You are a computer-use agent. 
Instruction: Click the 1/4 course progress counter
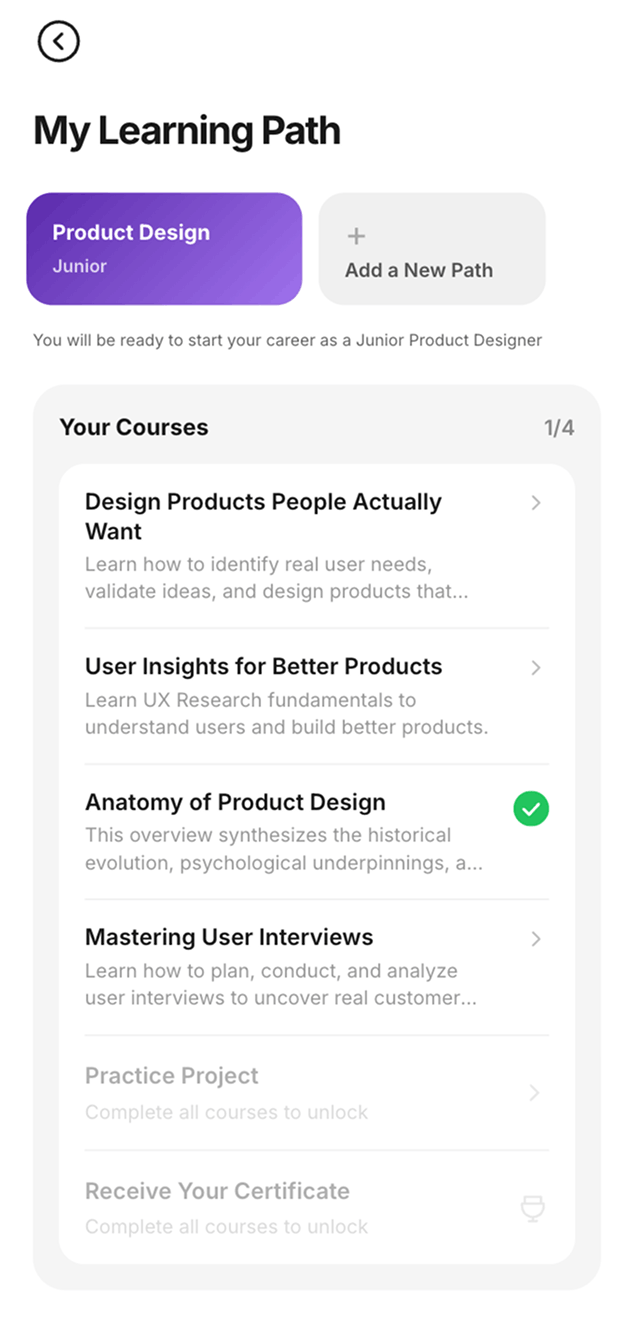(x=559, y=428)
